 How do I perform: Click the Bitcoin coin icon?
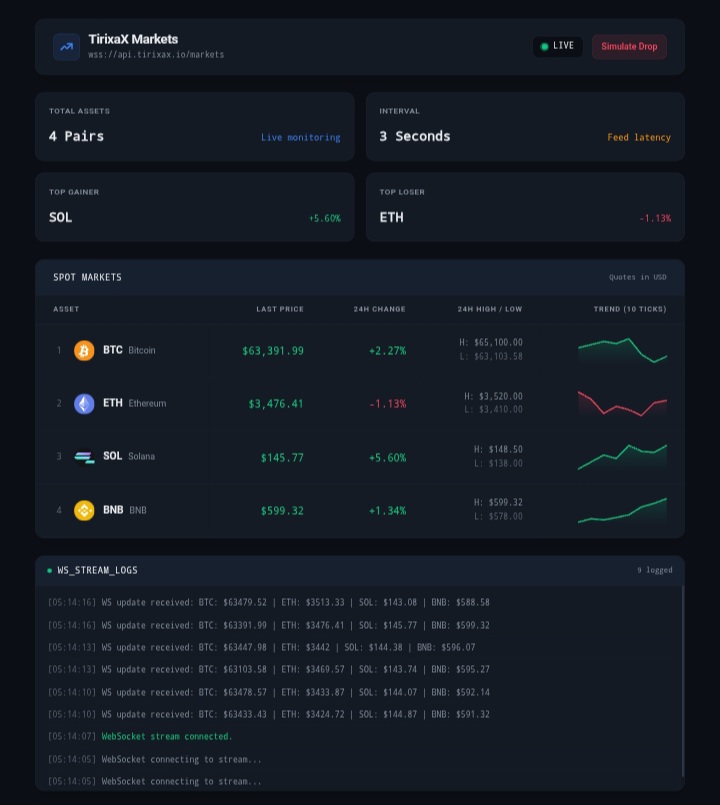point(84,351)
